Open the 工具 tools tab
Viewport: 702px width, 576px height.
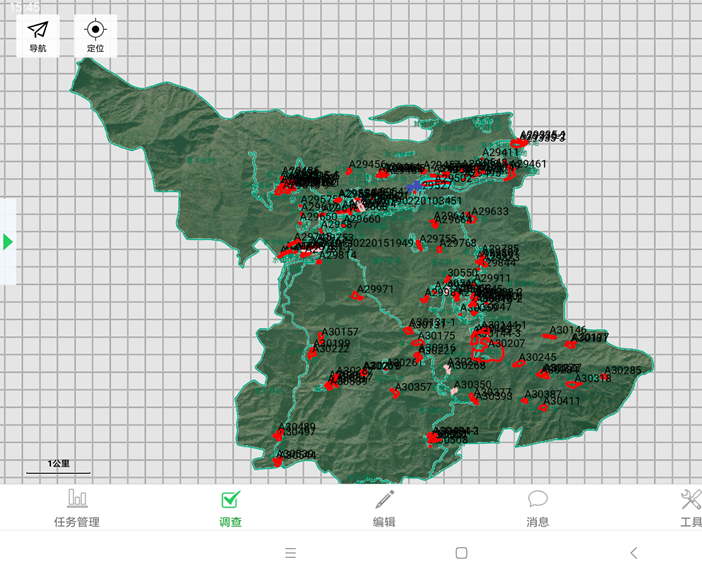tap(690, 507)
